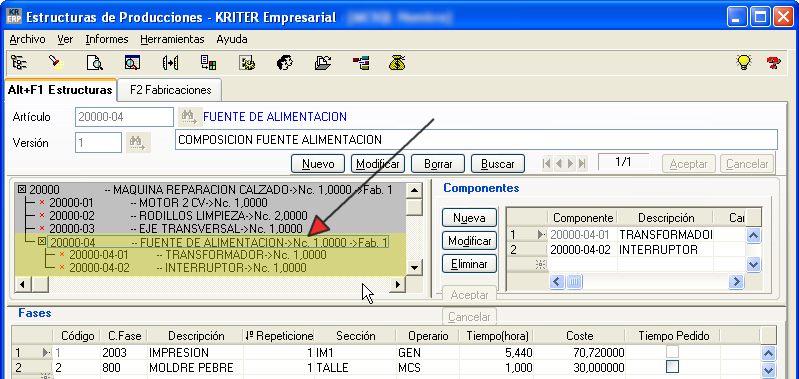
Task: Go to last record navigation arrow
Action: point(582,164)
